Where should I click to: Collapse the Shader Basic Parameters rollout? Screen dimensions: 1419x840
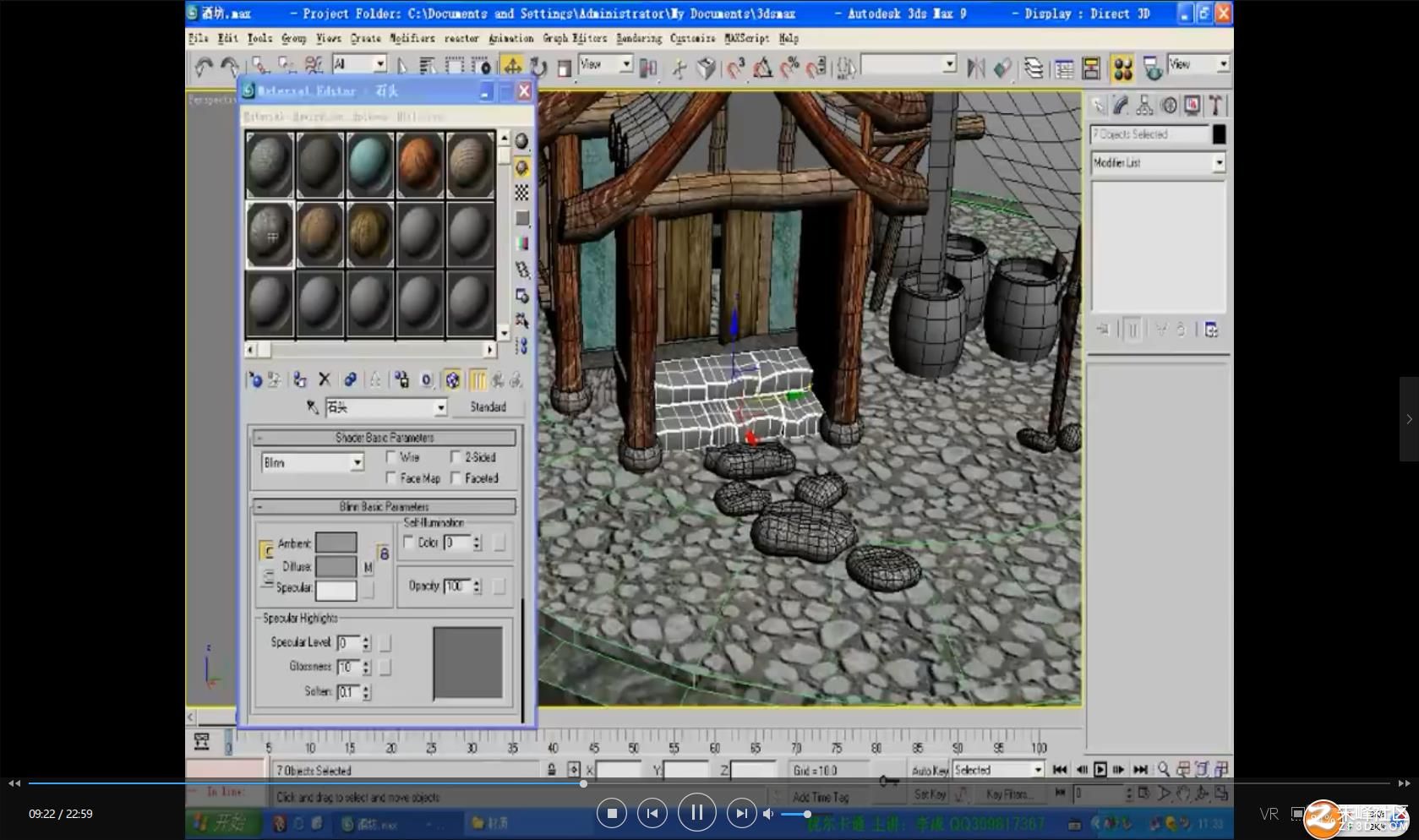pos(385,438)
